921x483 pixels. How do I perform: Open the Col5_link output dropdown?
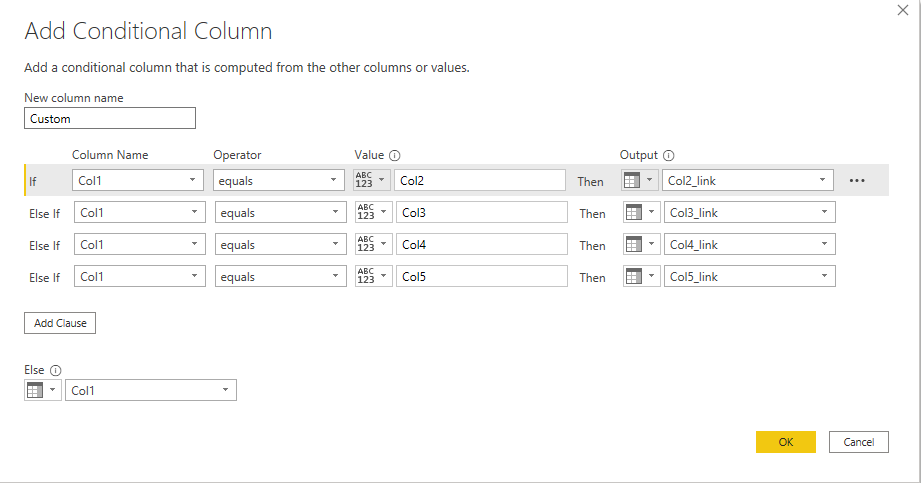pyautogui.click(x=749, y=276)
